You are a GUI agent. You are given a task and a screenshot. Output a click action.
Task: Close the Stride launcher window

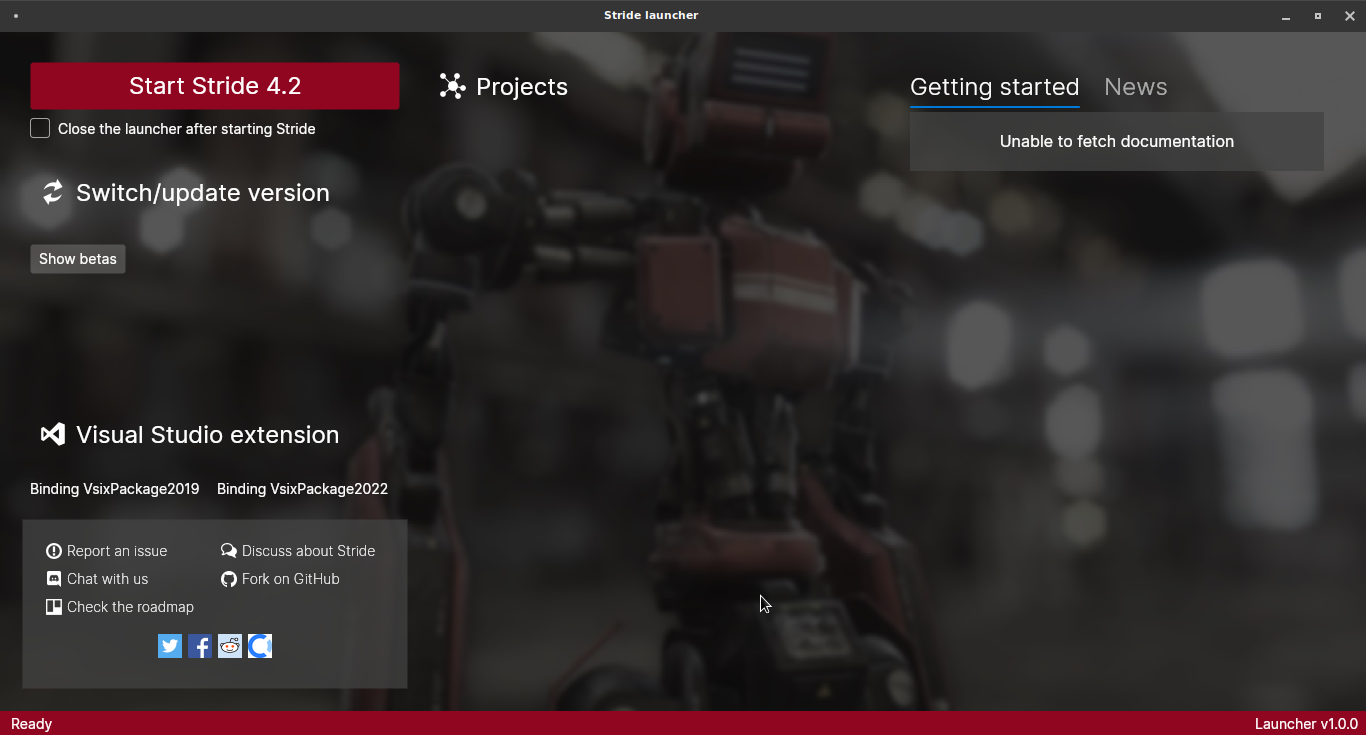point(1350,16)
